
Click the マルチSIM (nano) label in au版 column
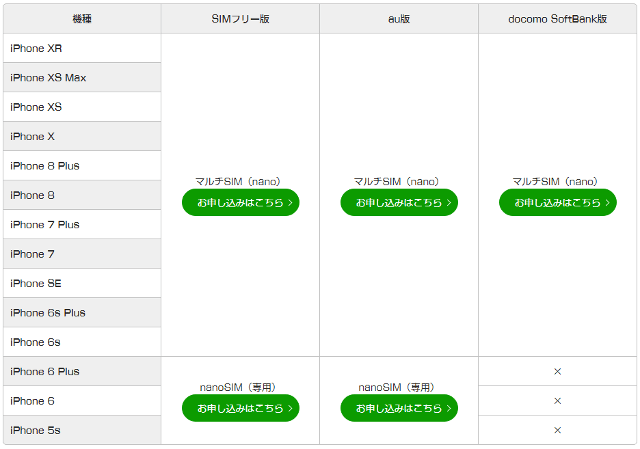396,181
